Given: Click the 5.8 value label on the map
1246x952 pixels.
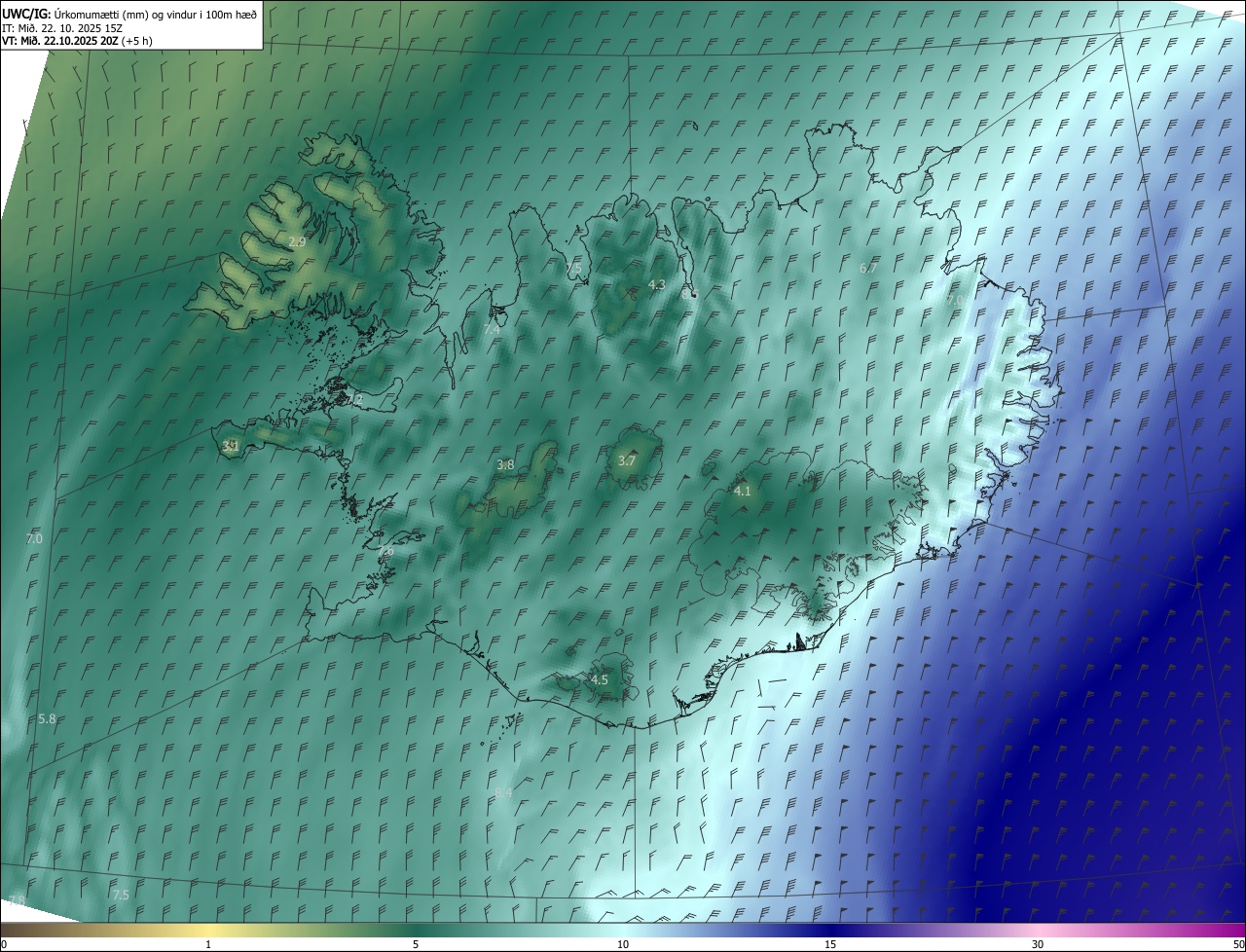Looking at the screenshot, I should (47, 718).
